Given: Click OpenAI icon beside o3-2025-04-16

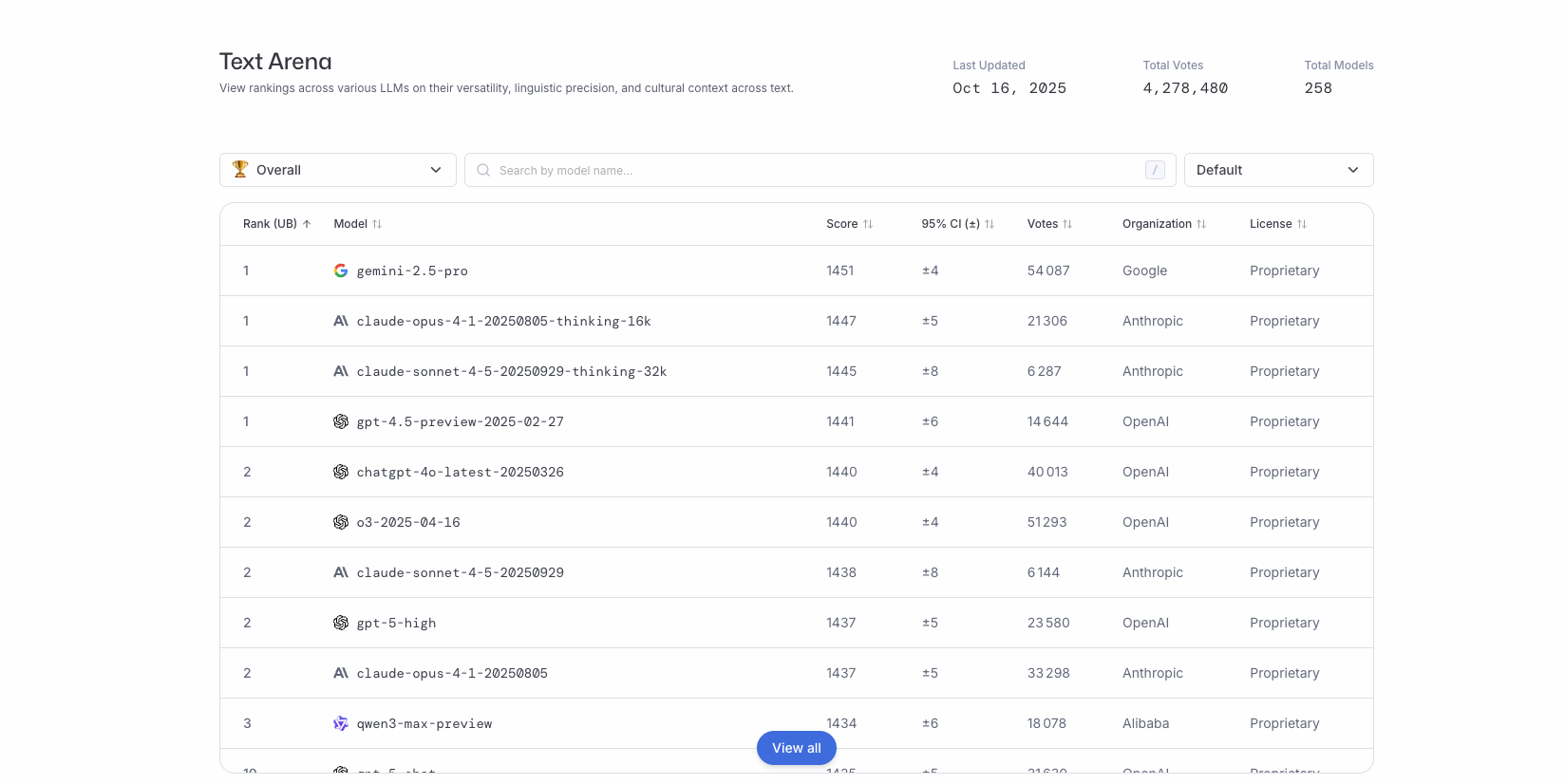Looking at the screenshot, I should [340, 522].
